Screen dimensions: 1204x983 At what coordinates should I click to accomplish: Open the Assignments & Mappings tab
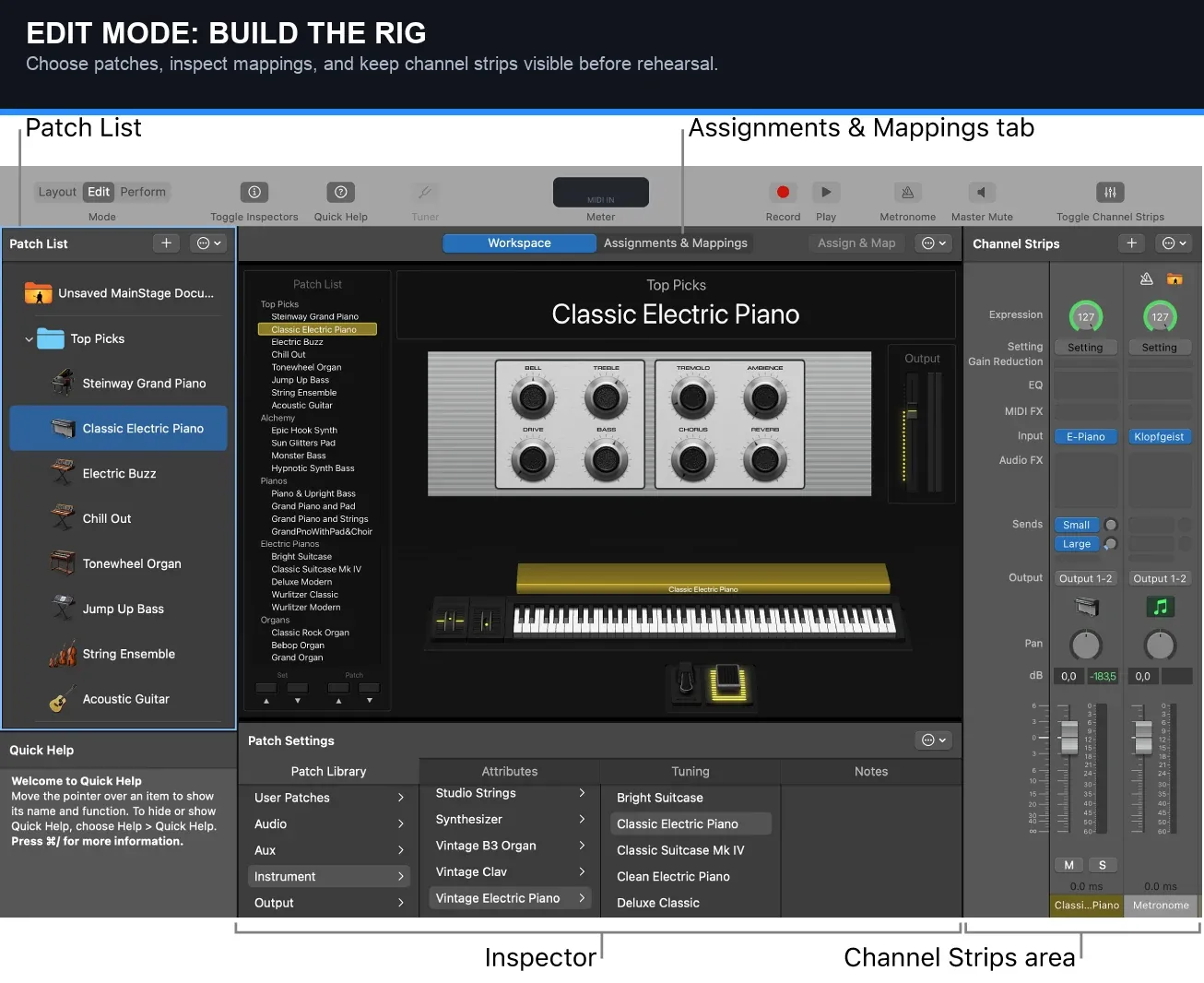point(676,243)
